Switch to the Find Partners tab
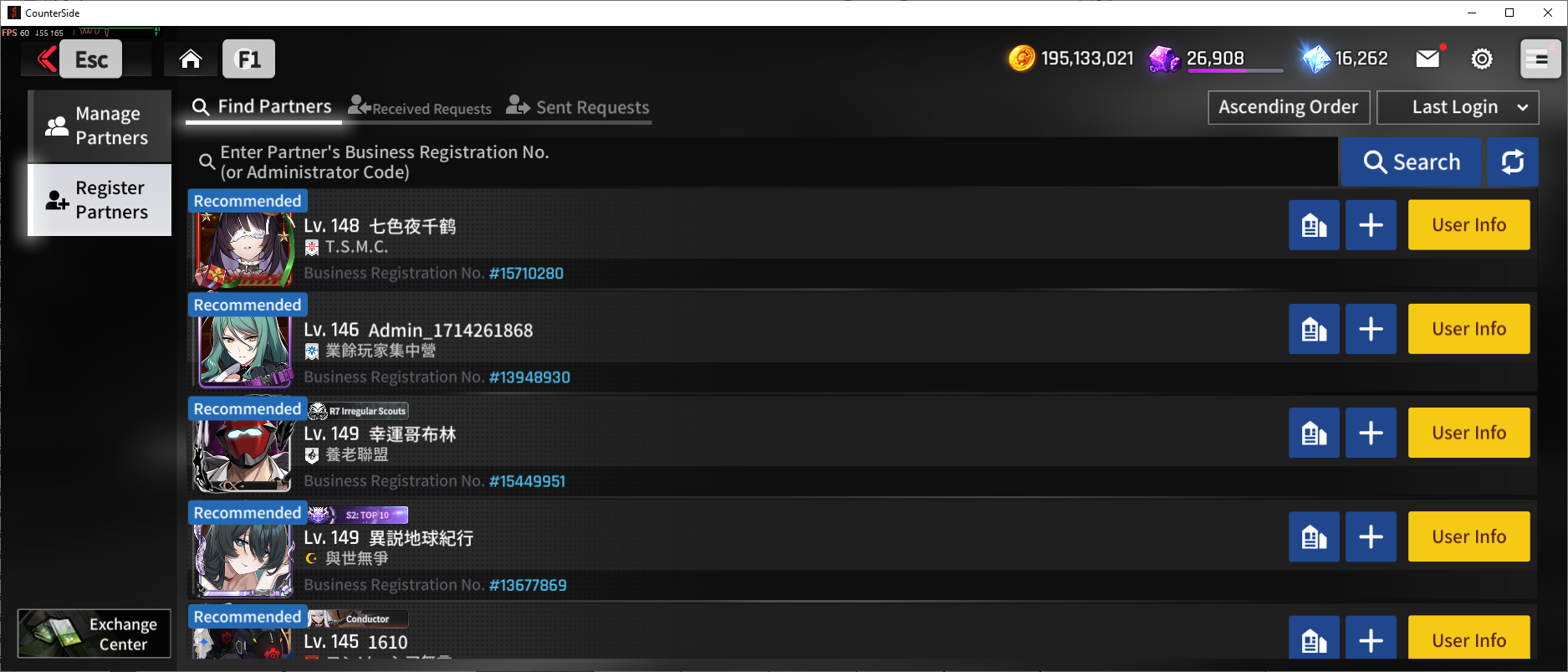Image resolution: width=1568 pixels, height=672 pixels. tap(263, 107)
